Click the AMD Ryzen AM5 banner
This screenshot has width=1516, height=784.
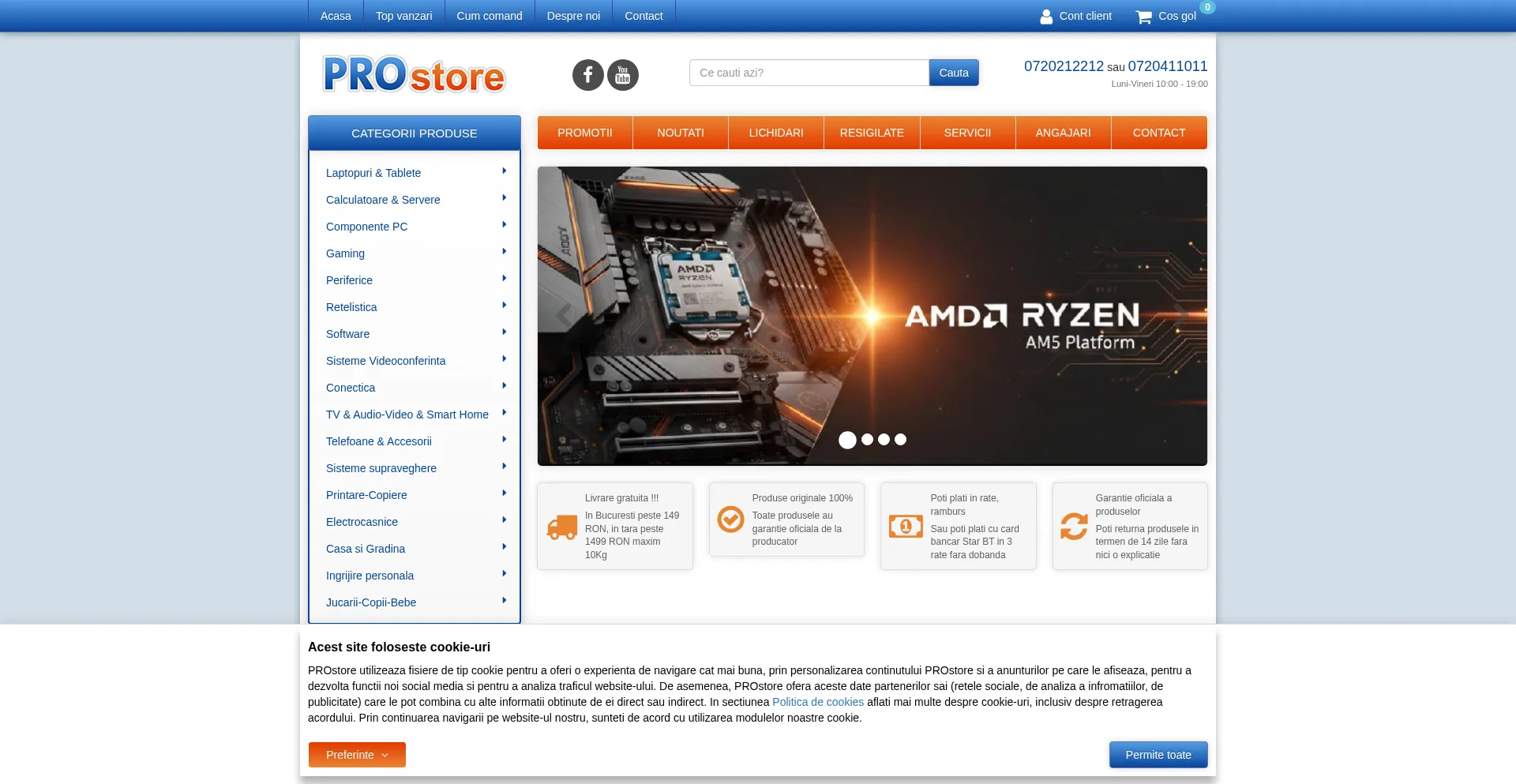[x=872, y=316]
